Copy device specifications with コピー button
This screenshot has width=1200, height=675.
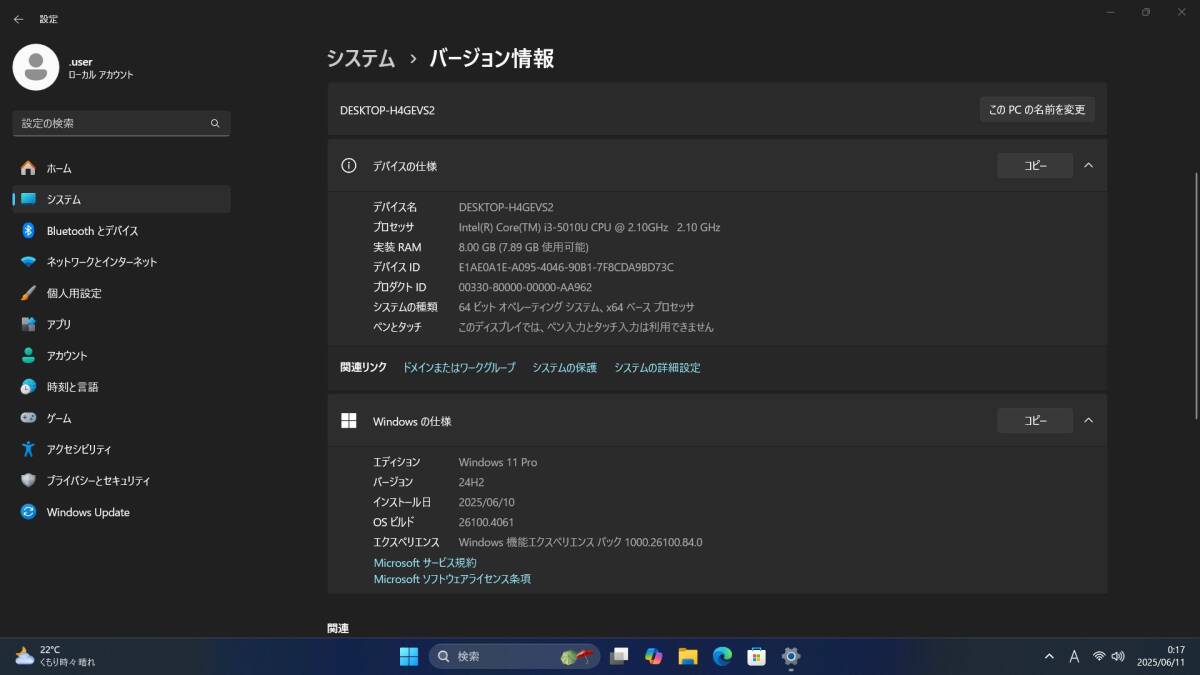click(1034, 166)
